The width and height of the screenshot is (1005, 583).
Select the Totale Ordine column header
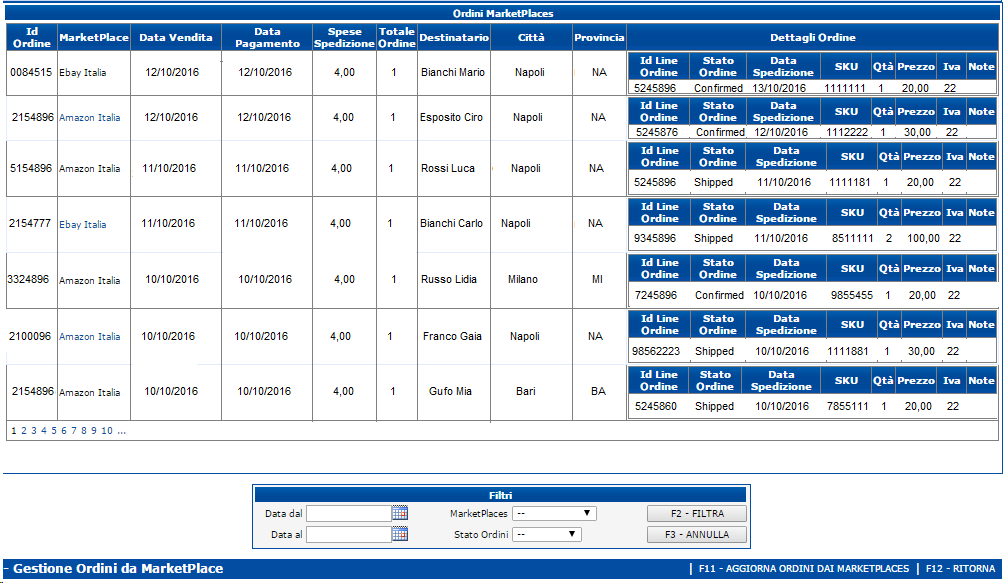pos(397,37)
